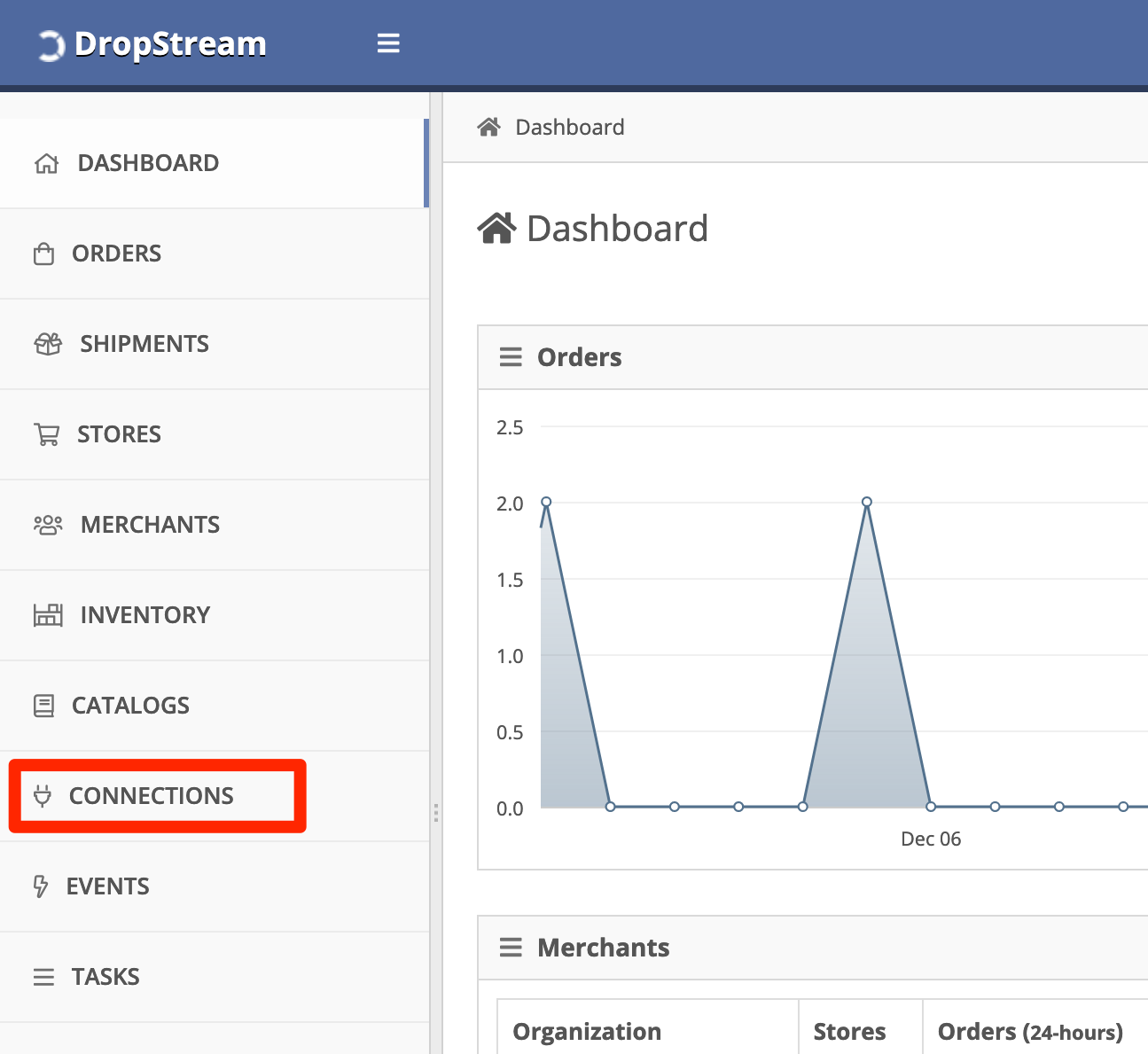This screenshot has height=1054, width=1148.
Task: Toggle the hamburger sidebar menu button
Action: pos(388,43)
